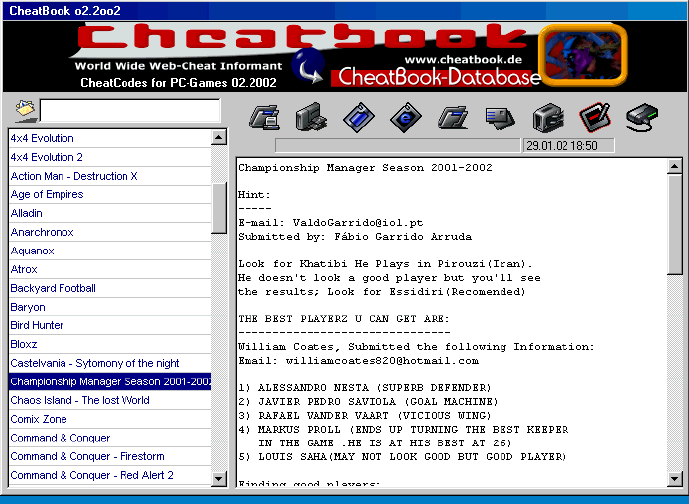Select Comix Zone entry
Viewport: 689px width, 504px height.
(x=110, y=419)
